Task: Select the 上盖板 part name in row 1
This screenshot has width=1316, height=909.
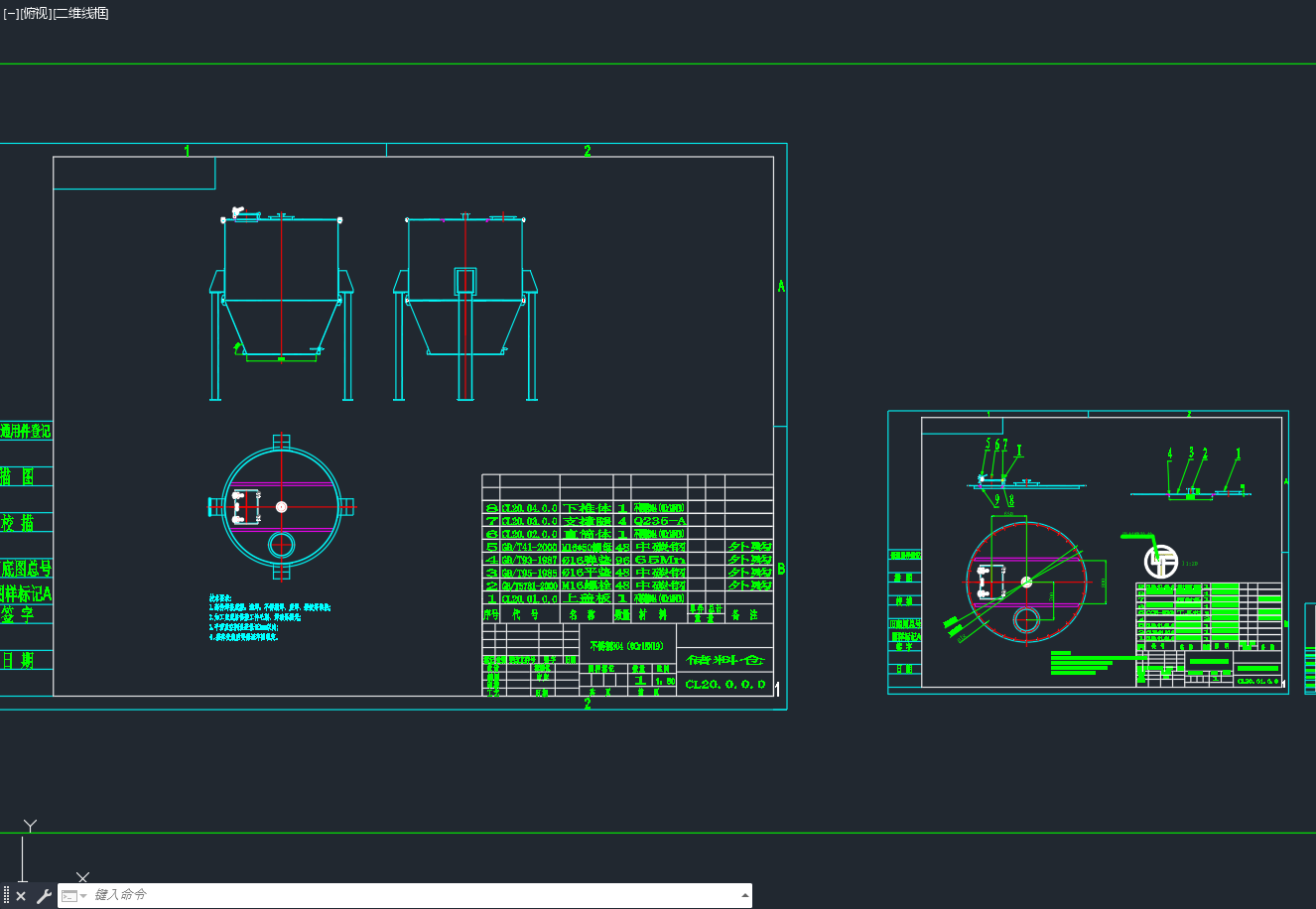Action: [588, 598]
